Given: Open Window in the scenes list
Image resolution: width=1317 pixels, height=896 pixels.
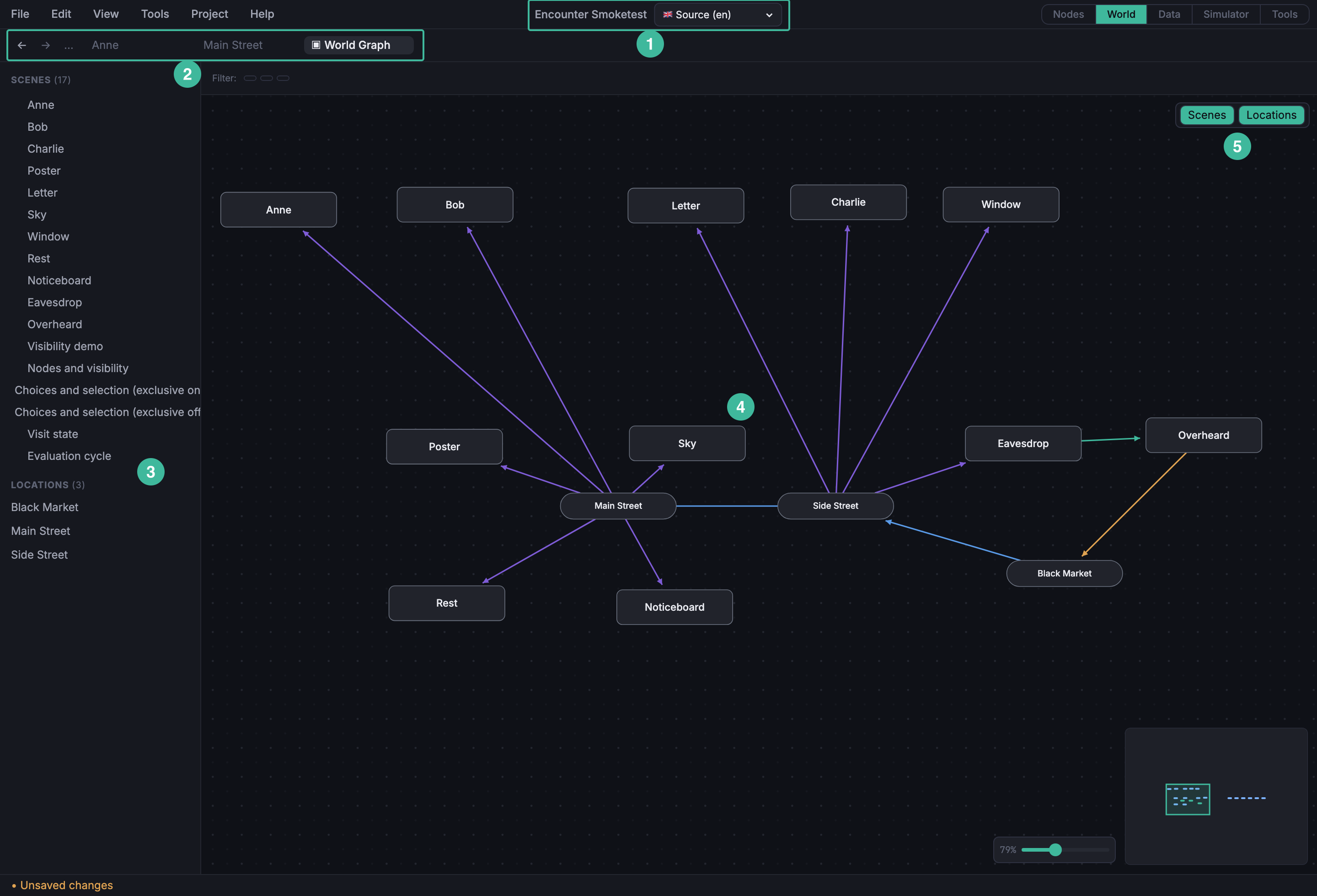Looking at the screenshot, I should pyautogui.click(x=48, y=237).
